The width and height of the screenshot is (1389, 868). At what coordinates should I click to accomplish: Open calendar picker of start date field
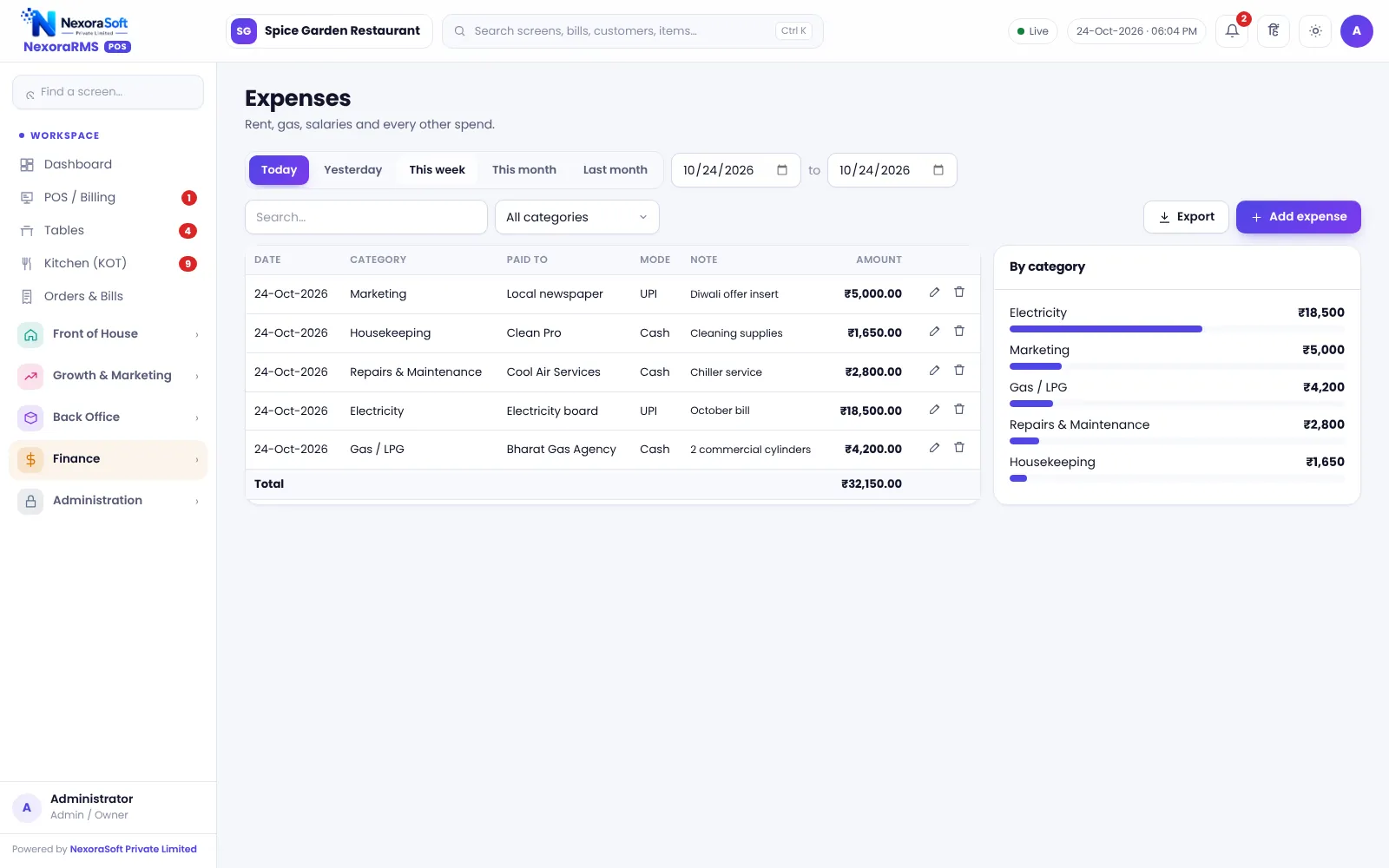[x=782, y=170]
